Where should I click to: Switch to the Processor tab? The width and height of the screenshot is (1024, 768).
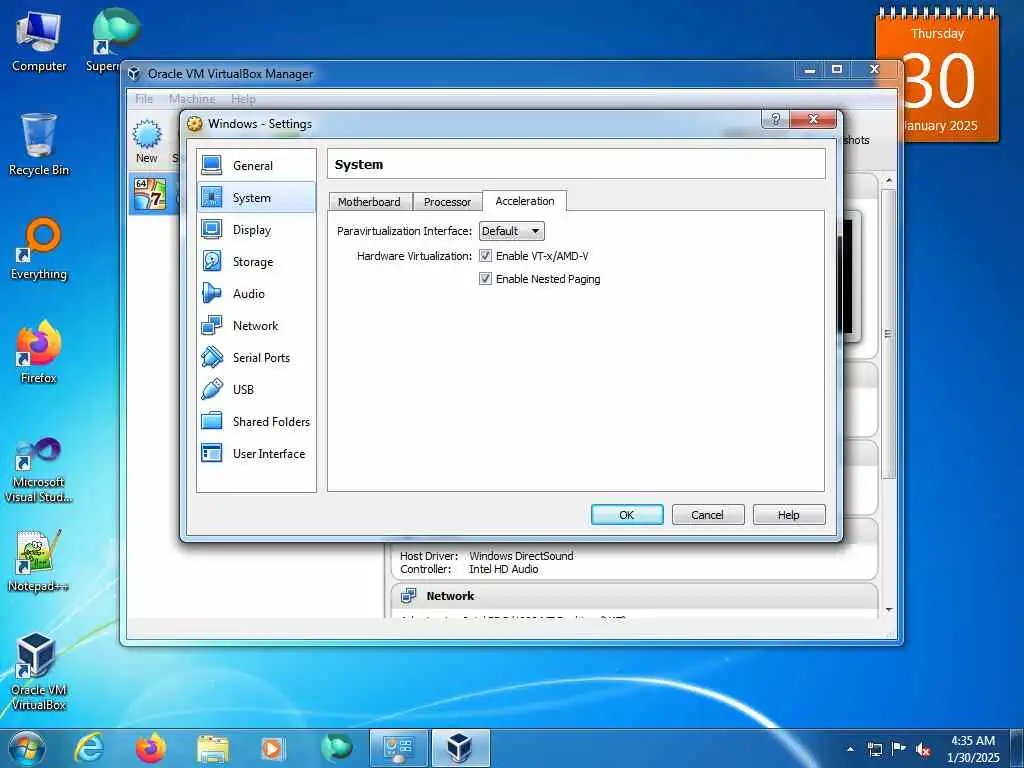click(x=447, y=202)
